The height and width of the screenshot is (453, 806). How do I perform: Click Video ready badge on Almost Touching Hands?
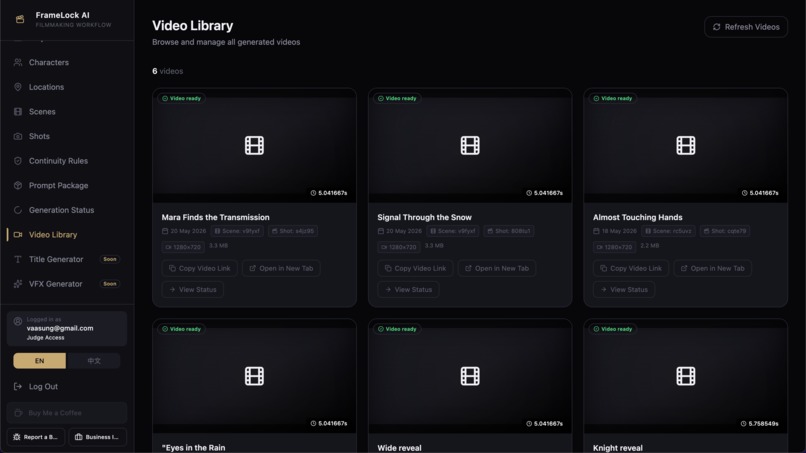click(613, 98)
